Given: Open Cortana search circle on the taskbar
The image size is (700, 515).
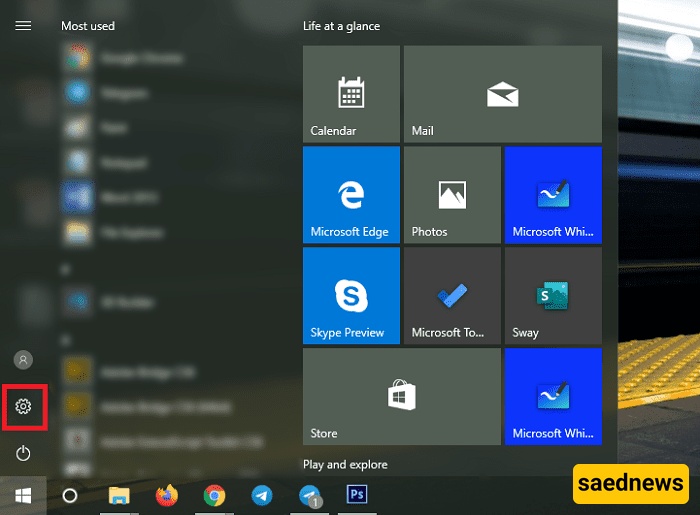Looking at the screenshot, I should pos(70,495).
